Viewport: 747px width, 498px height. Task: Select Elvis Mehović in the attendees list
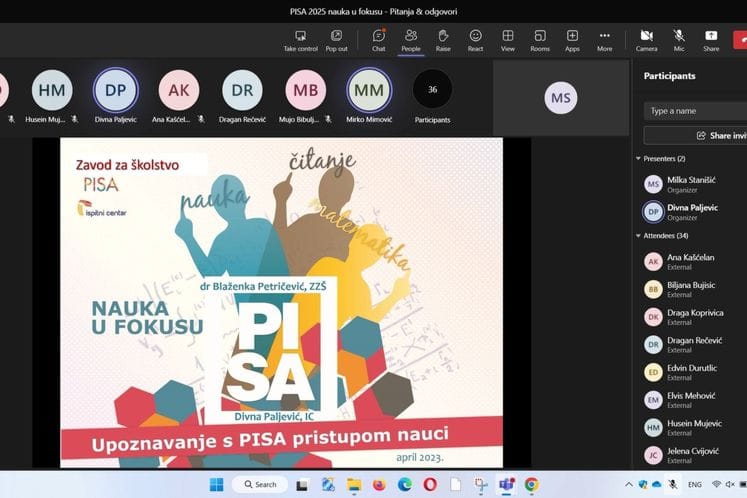[691, 400]
